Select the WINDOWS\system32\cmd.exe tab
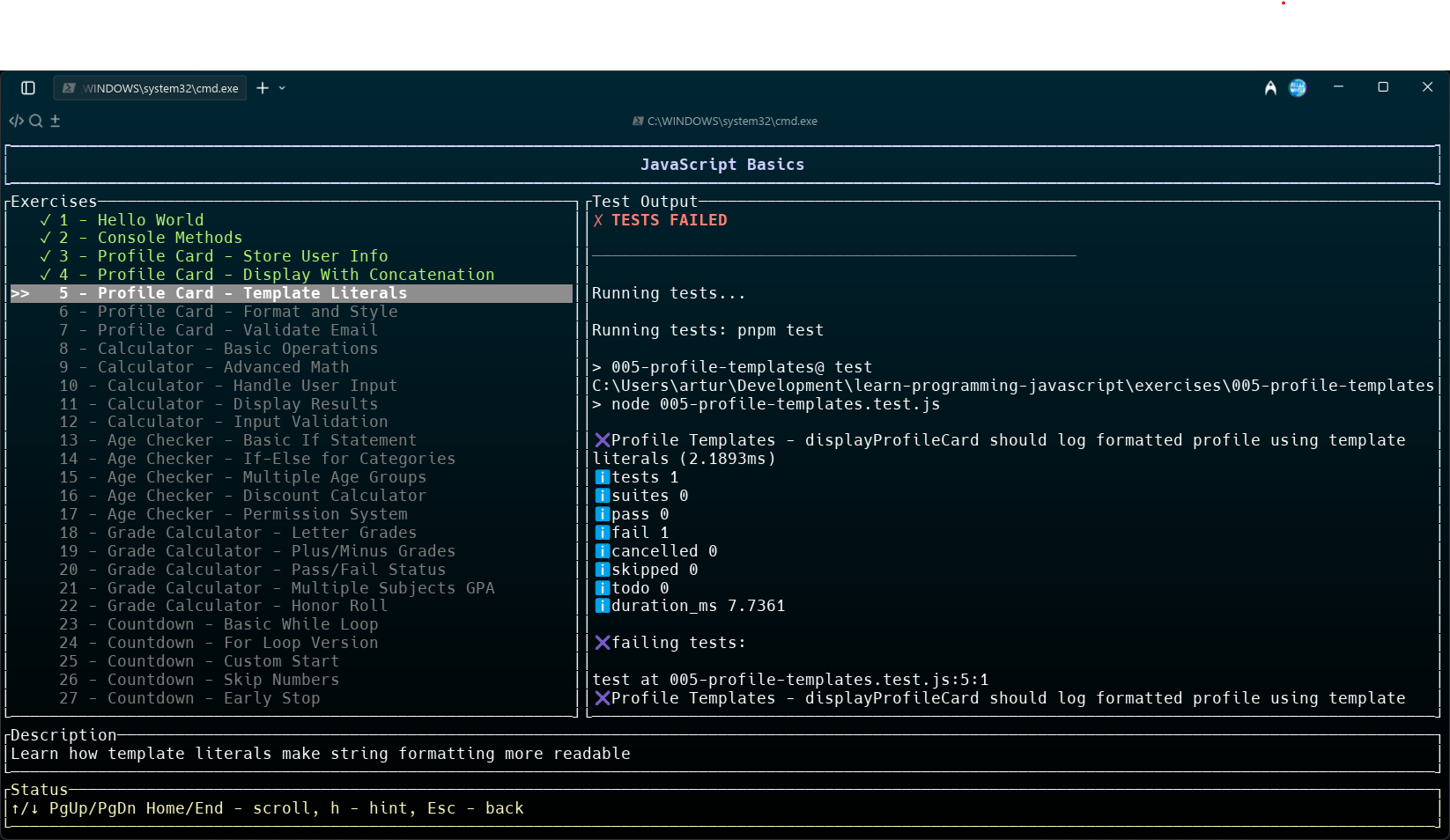The image size is (1450, 840). pos(152,88)
